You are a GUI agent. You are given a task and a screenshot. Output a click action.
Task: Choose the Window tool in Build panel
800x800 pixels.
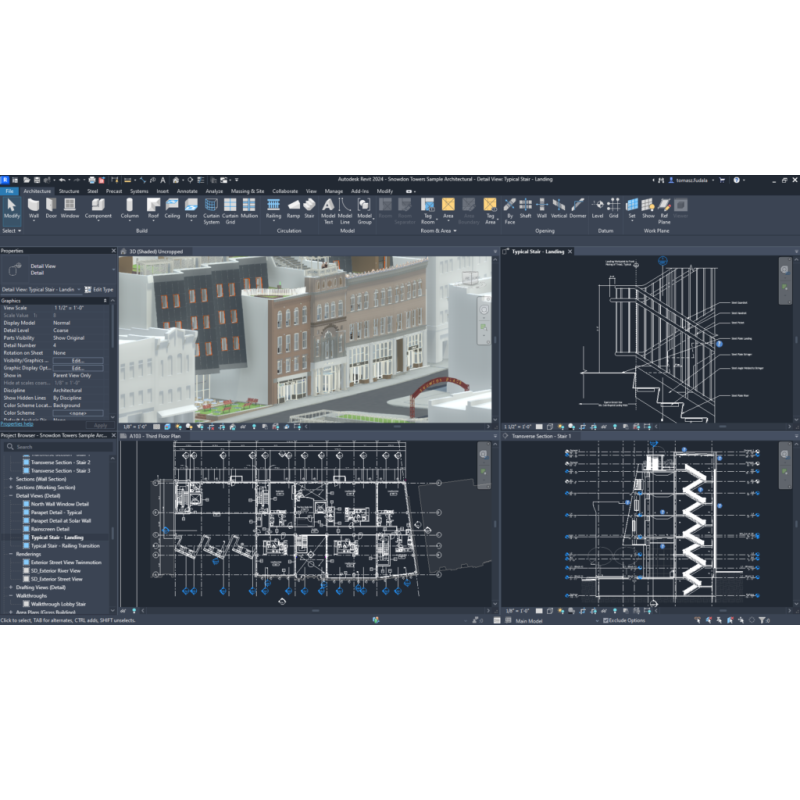pos(70,207)
